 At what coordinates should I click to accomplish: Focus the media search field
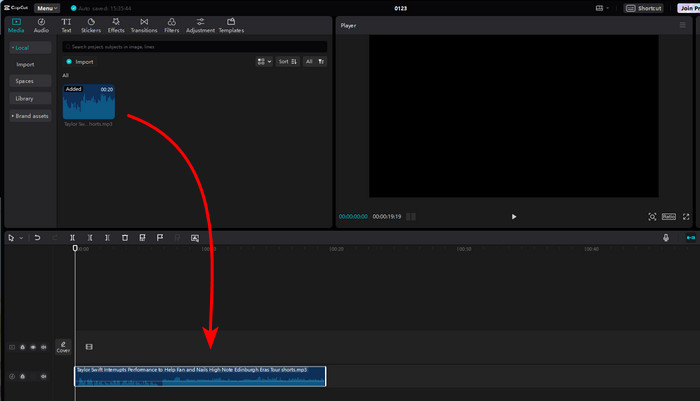pos(195,46)
